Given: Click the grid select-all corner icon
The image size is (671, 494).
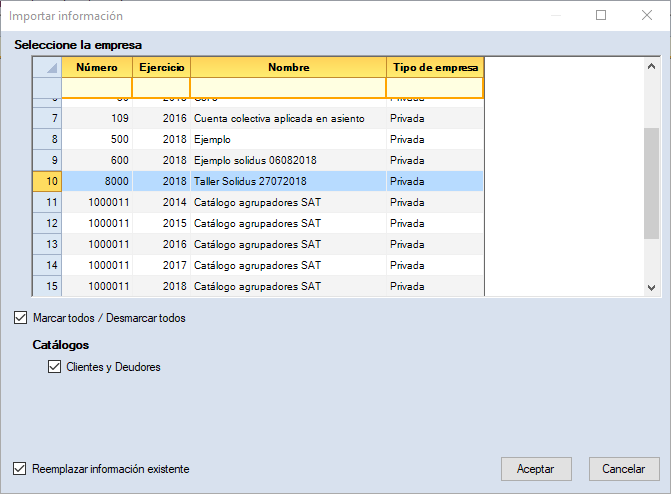Looking at the screenshot, I should tap(46, 67).
